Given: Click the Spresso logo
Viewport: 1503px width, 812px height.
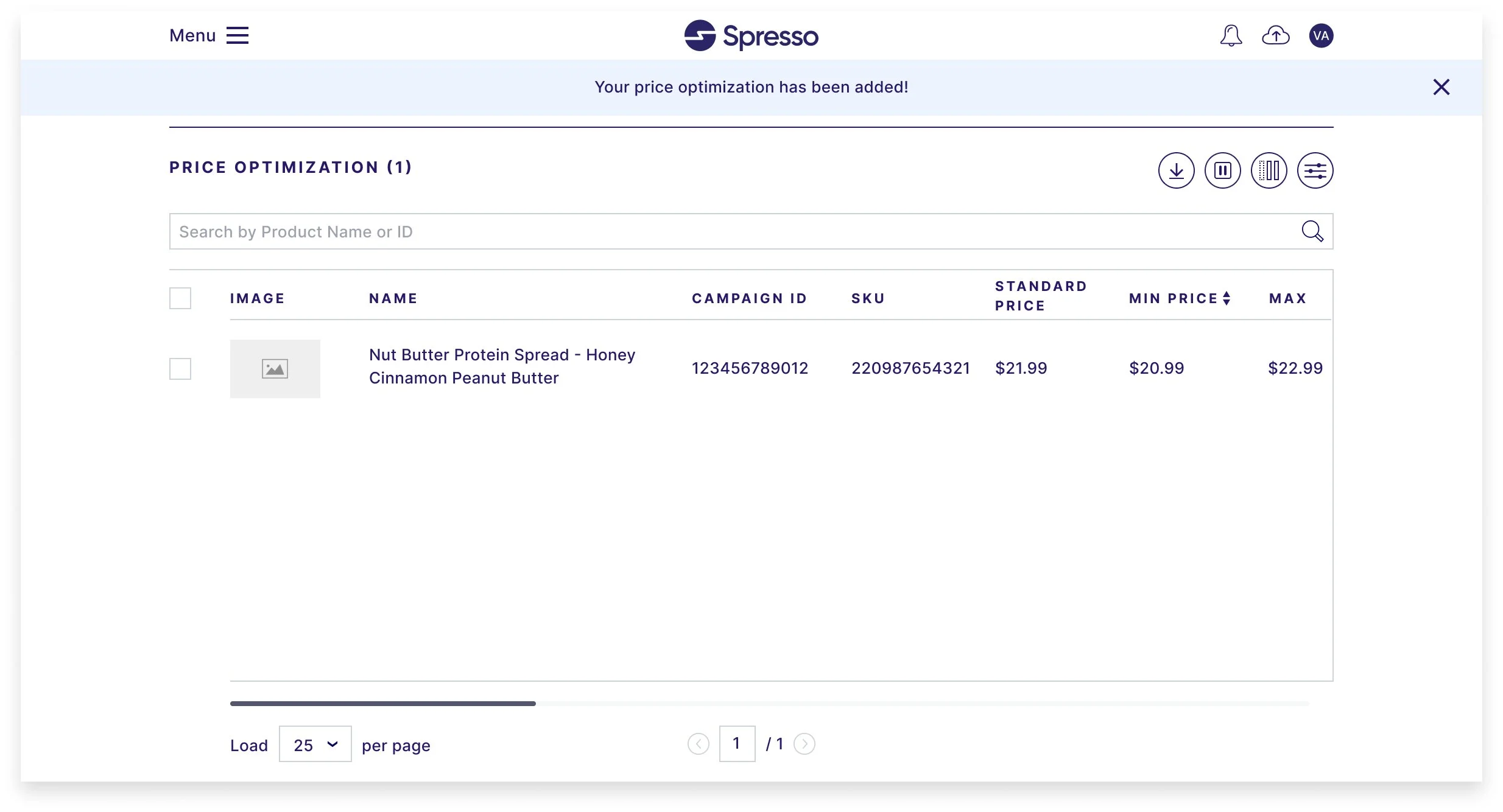Looking at the screenshot, I should [751, 35].
